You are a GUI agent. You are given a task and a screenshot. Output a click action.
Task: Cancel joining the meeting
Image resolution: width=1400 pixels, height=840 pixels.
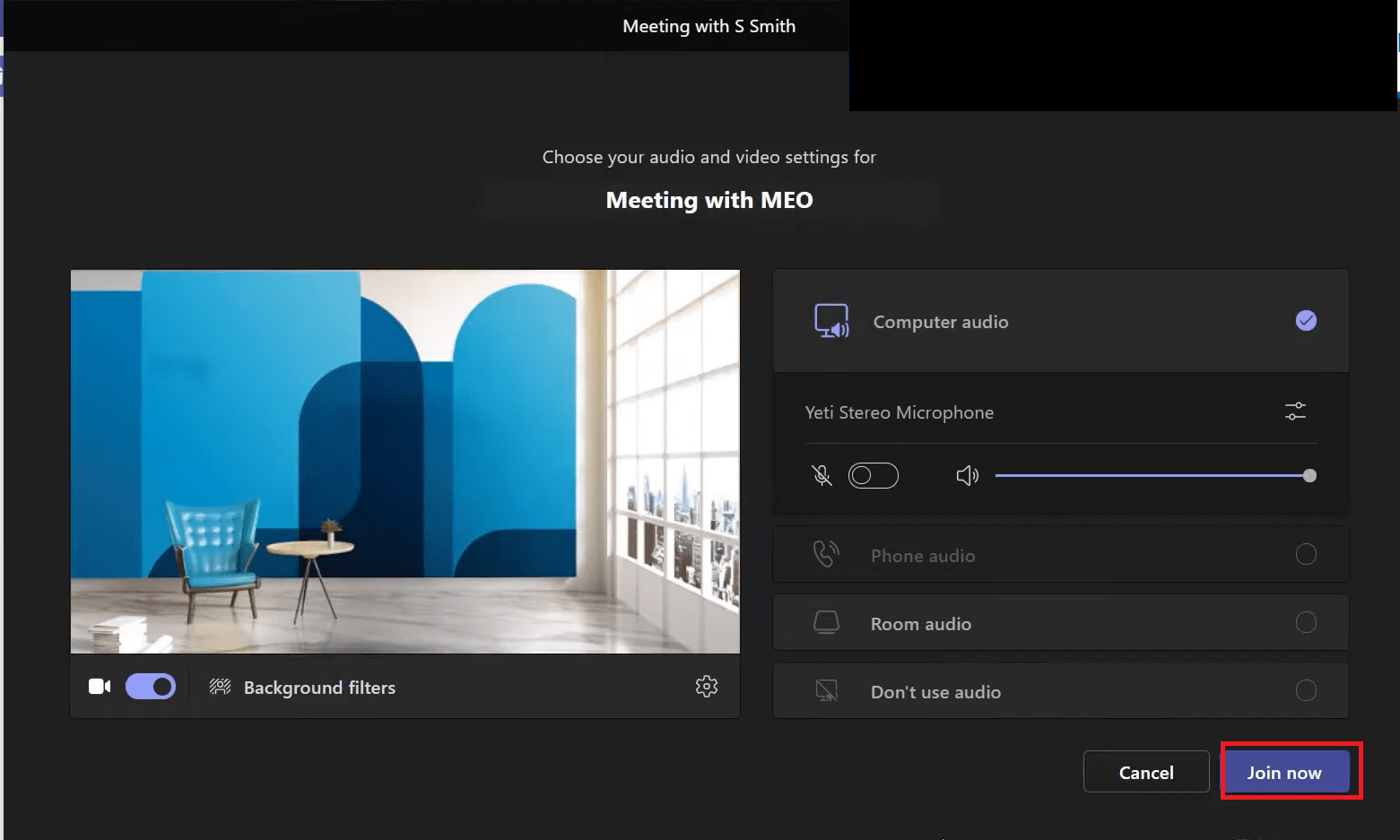[1146, 772]
